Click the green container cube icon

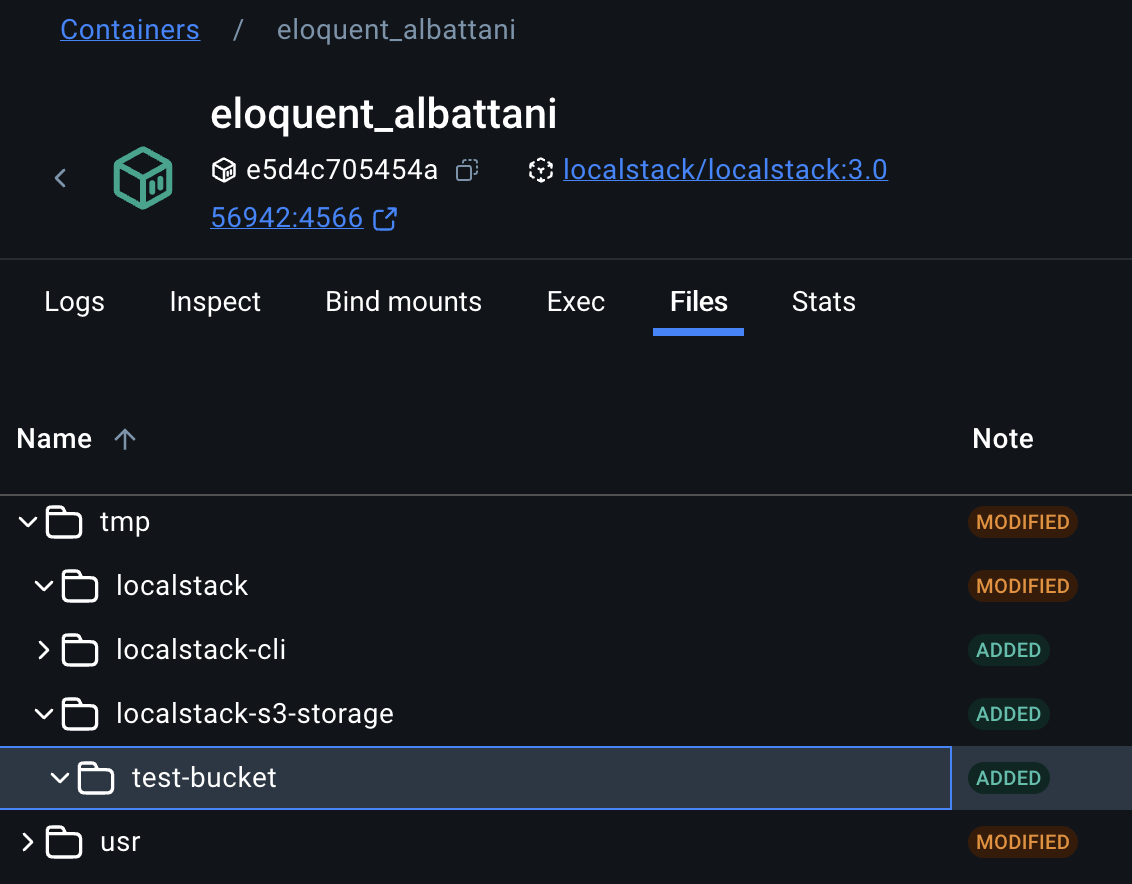[143, 178]
